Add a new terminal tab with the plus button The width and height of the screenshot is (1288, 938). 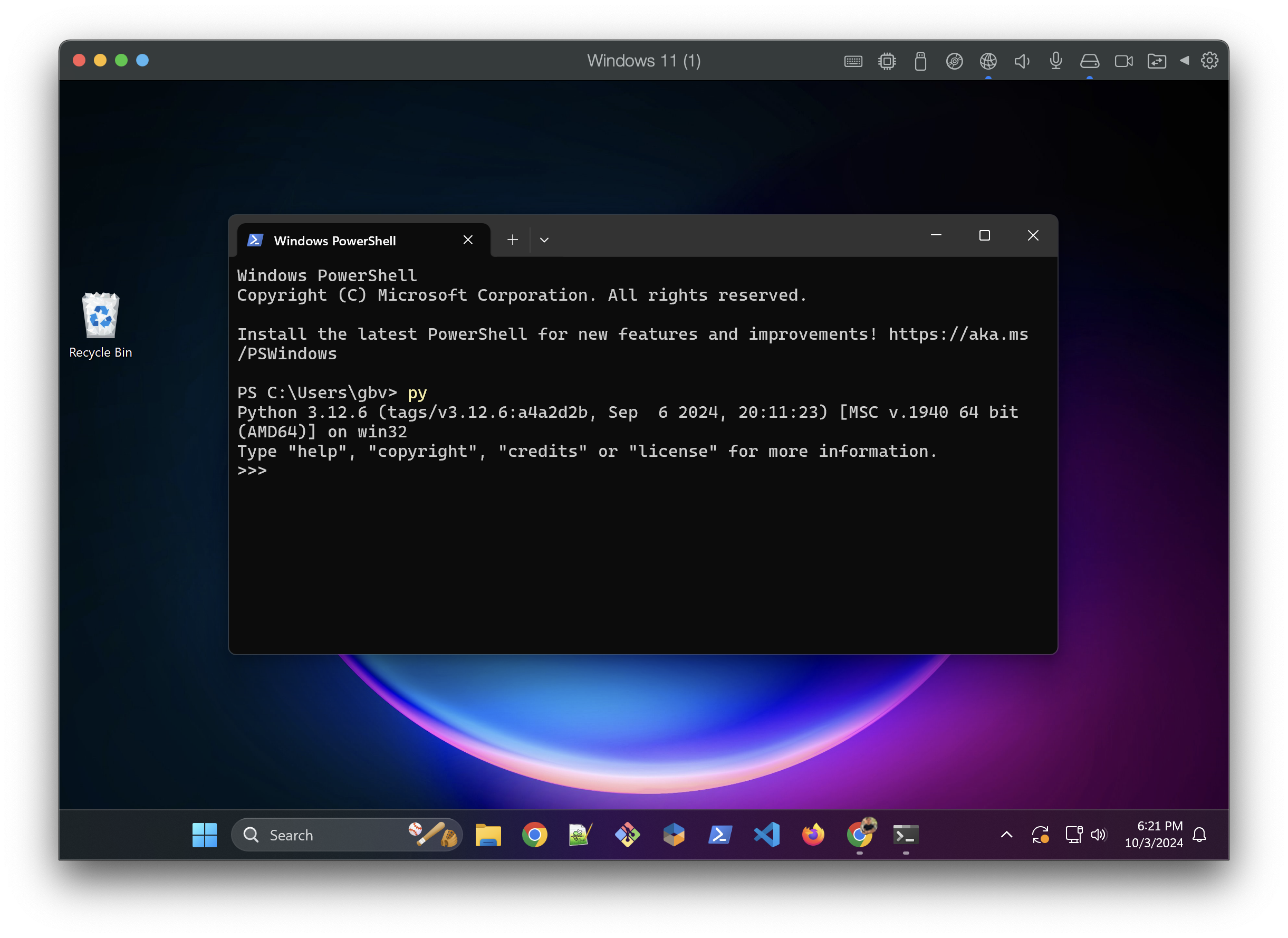512,241
